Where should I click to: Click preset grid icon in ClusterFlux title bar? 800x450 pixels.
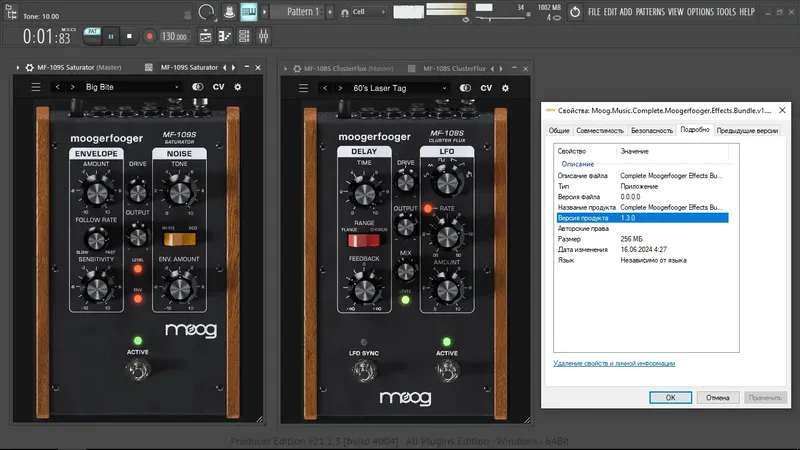[x=411, y=68]
